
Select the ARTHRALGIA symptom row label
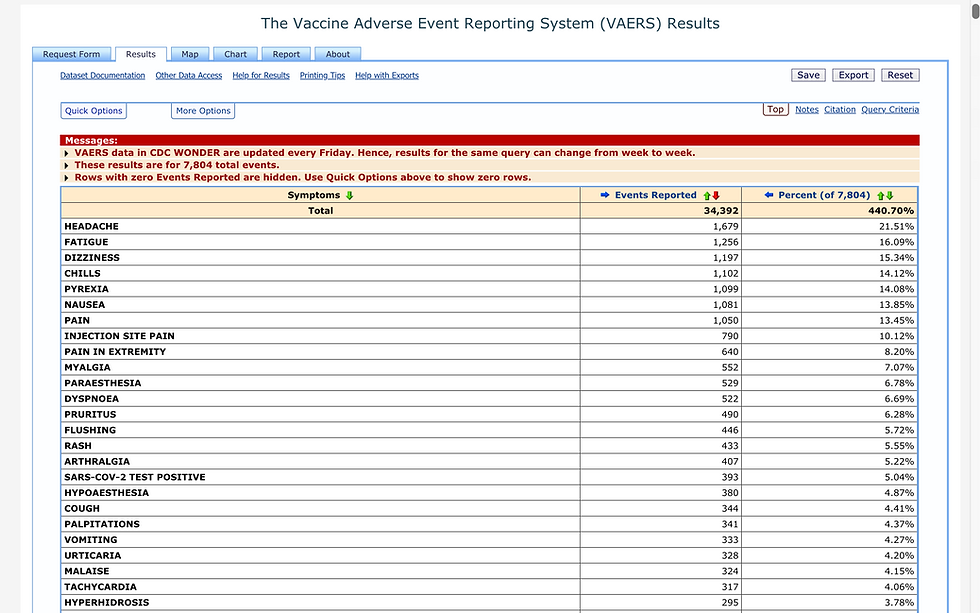pyautogui.click(x=97, y=461)
